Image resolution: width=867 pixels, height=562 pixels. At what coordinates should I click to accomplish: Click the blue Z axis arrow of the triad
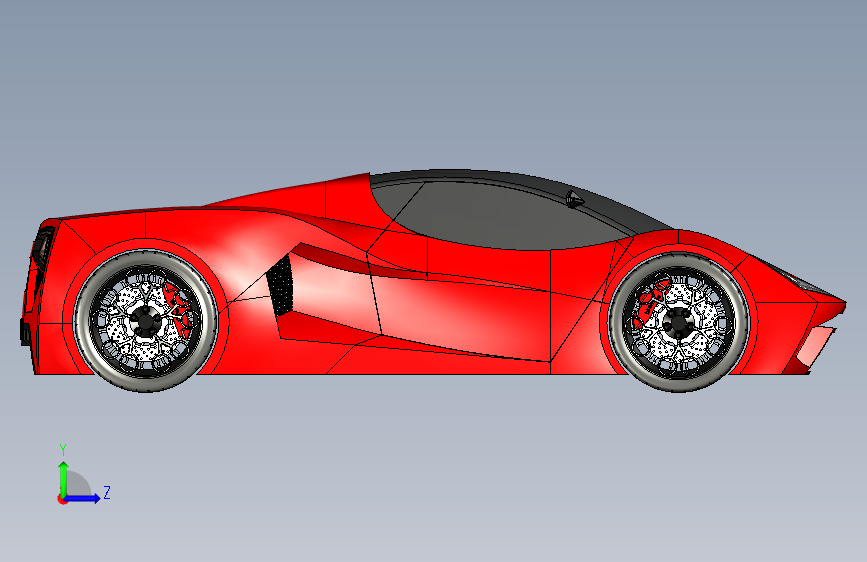tap(83, 498)
